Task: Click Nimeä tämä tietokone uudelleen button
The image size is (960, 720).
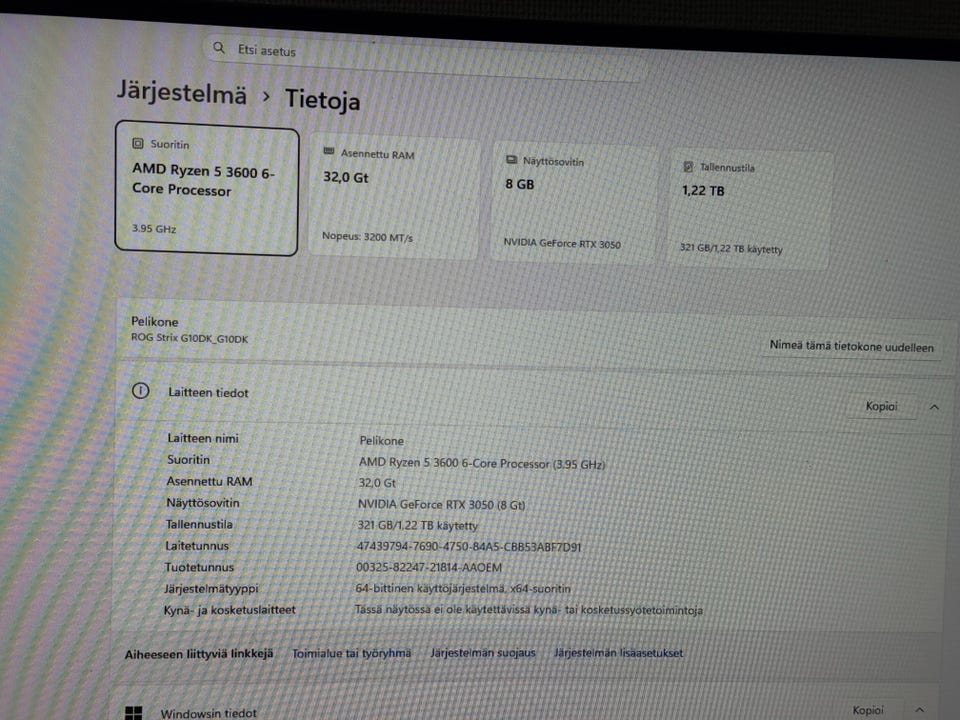Action: point(852,347)
